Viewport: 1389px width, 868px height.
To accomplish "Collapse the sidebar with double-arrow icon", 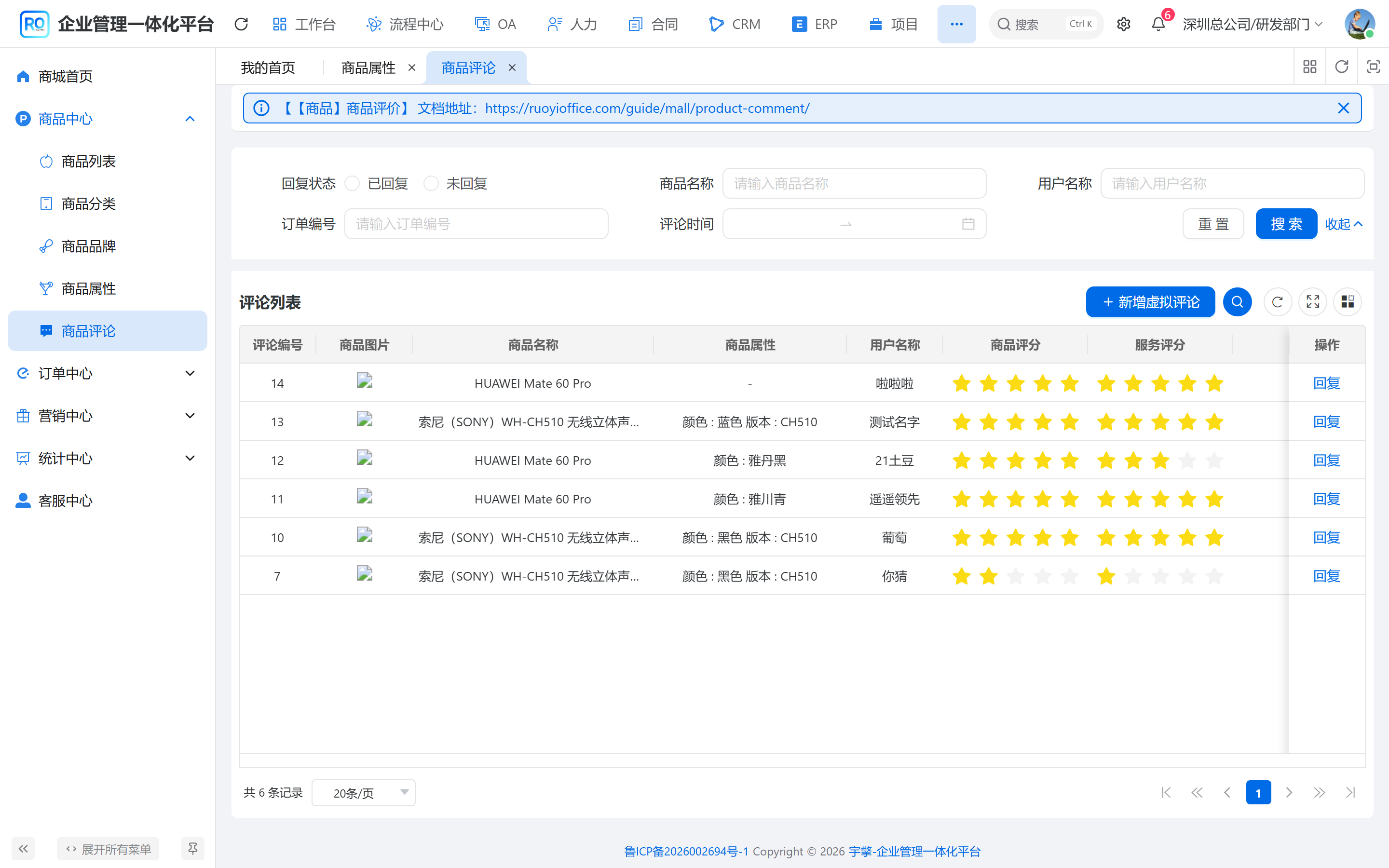I will pos(23,849).
